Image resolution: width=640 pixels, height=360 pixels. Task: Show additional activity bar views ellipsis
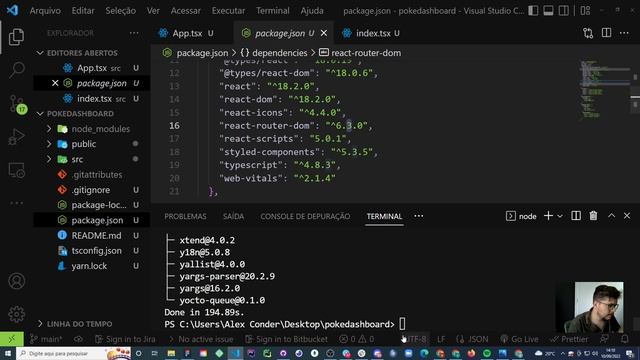16,203
